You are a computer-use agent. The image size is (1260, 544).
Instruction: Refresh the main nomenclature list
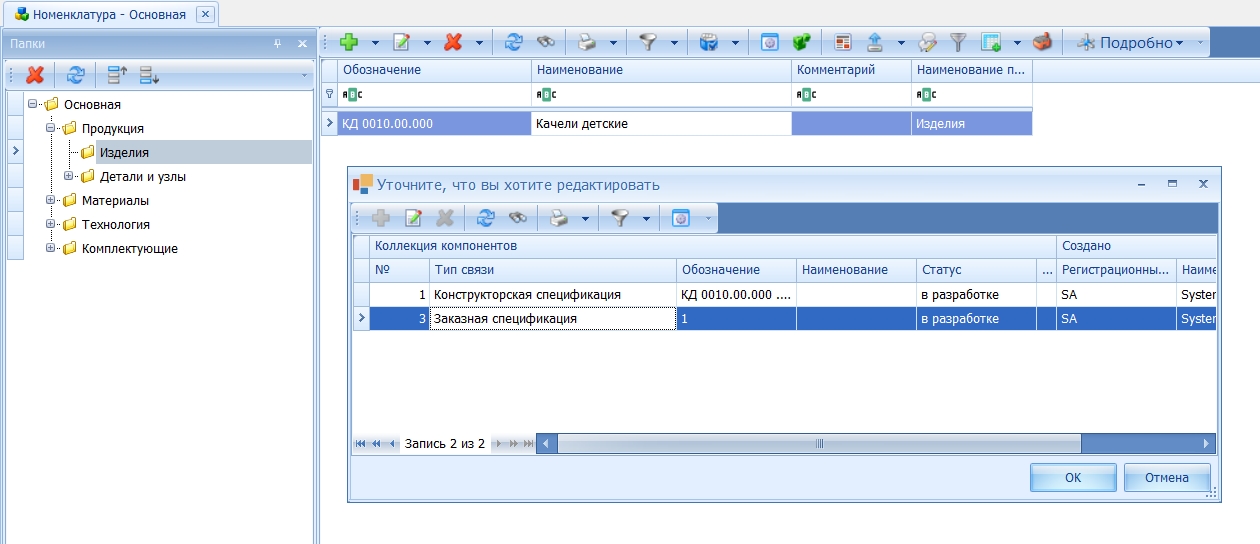point(513,42)
